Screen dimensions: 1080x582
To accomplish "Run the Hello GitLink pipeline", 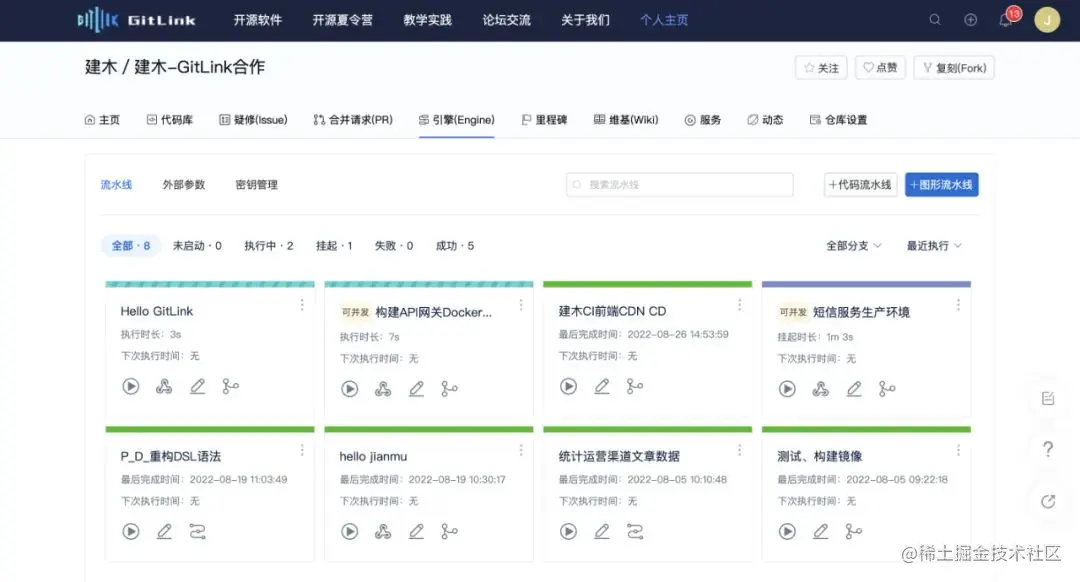I will [130, 388].
